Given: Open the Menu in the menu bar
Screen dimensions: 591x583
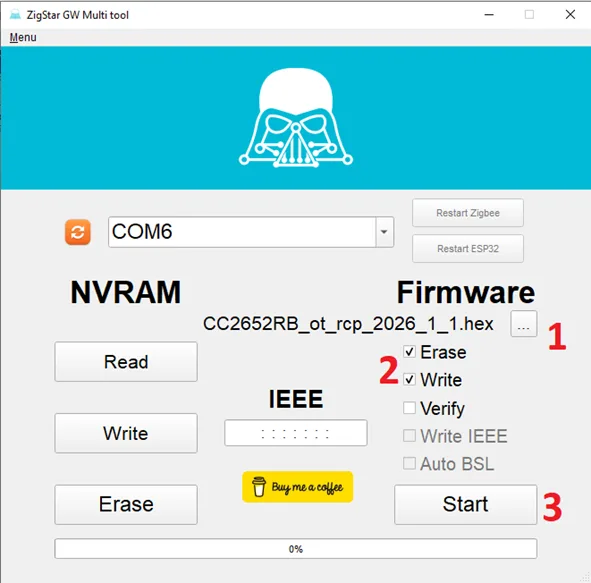Looking at the screenshot, I should (x=23, y=37).
